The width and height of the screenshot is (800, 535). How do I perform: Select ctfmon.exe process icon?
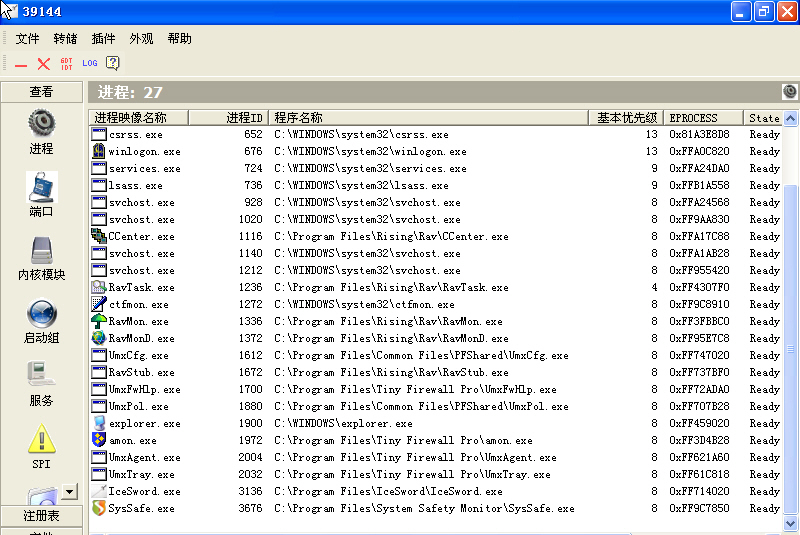click(98, 304)
